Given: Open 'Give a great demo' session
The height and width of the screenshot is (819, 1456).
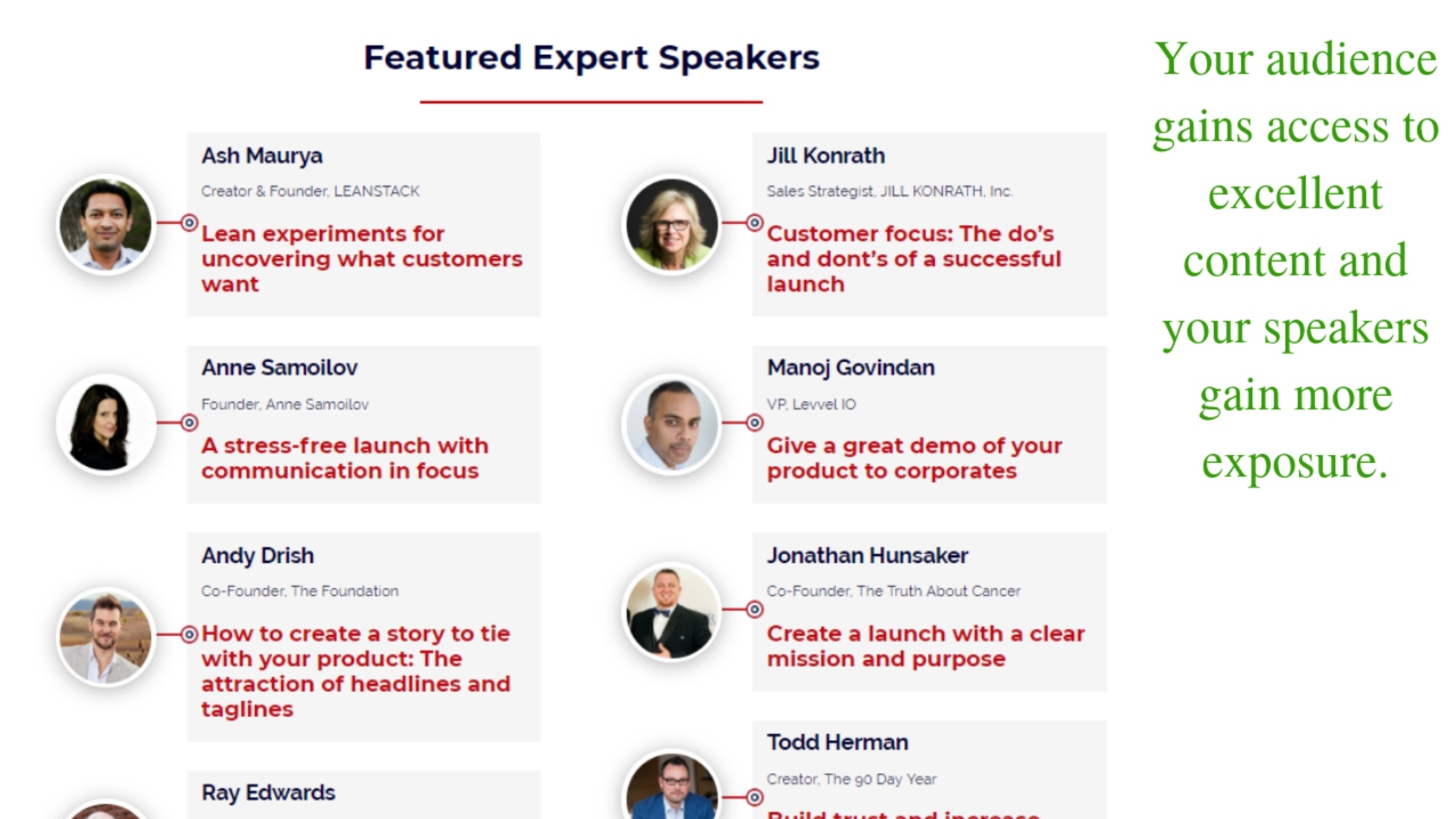Looking at the screenshot, I should 914,458.
